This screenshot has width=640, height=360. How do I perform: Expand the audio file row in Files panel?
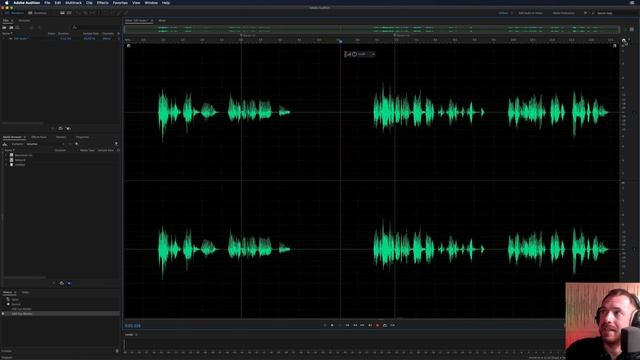pyautogui.click(x=4, y=38)
